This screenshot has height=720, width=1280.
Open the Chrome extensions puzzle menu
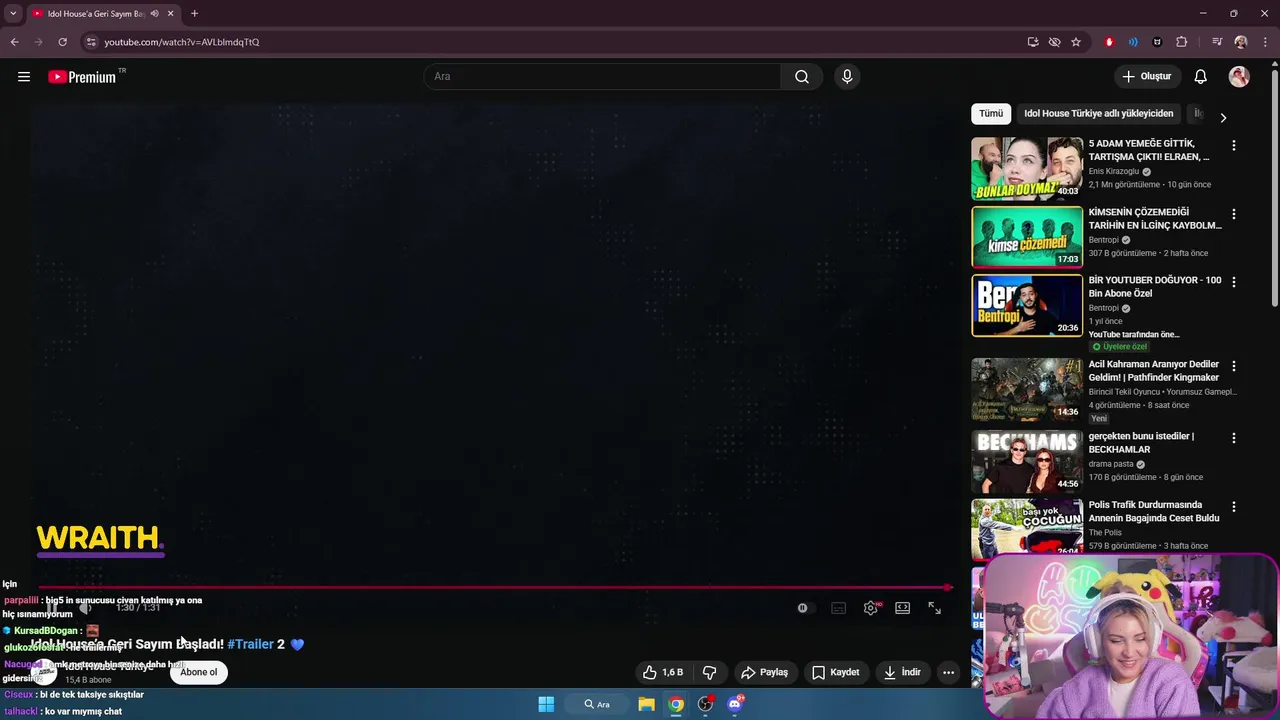(1181, 42)
